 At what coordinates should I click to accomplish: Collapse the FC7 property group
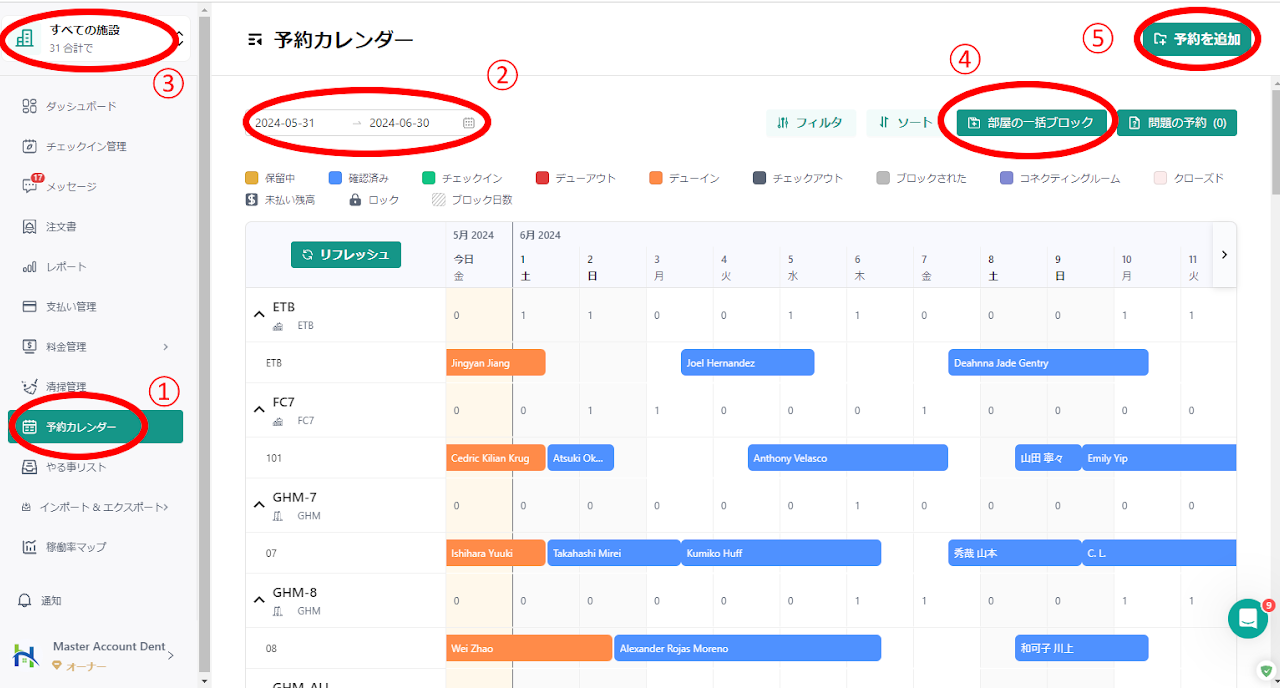(x=258, y=409)
